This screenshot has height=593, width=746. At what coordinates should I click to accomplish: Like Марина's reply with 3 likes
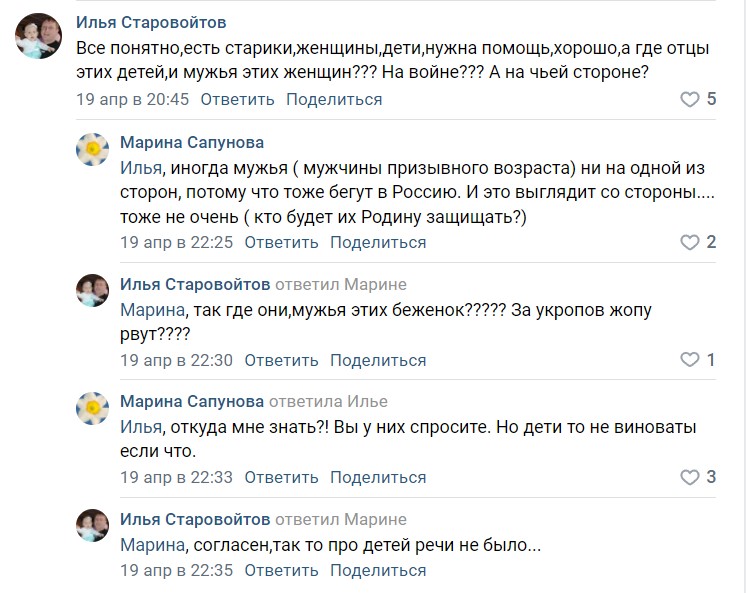689,477
